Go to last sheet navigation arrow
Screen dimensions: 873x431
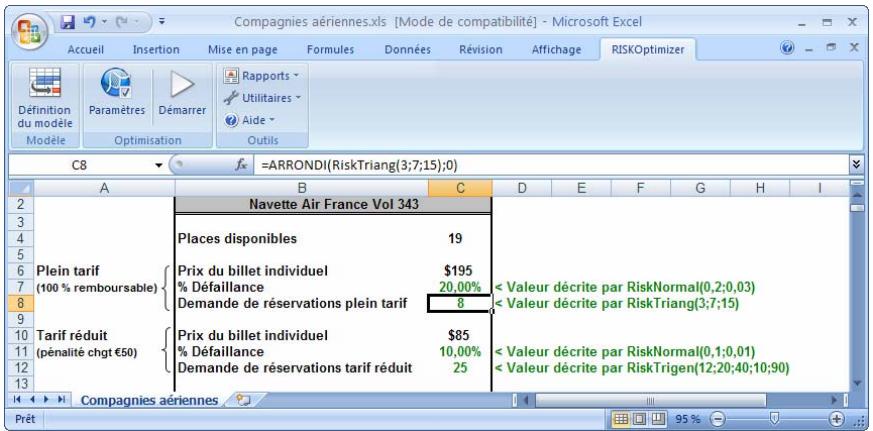[61, 399]
